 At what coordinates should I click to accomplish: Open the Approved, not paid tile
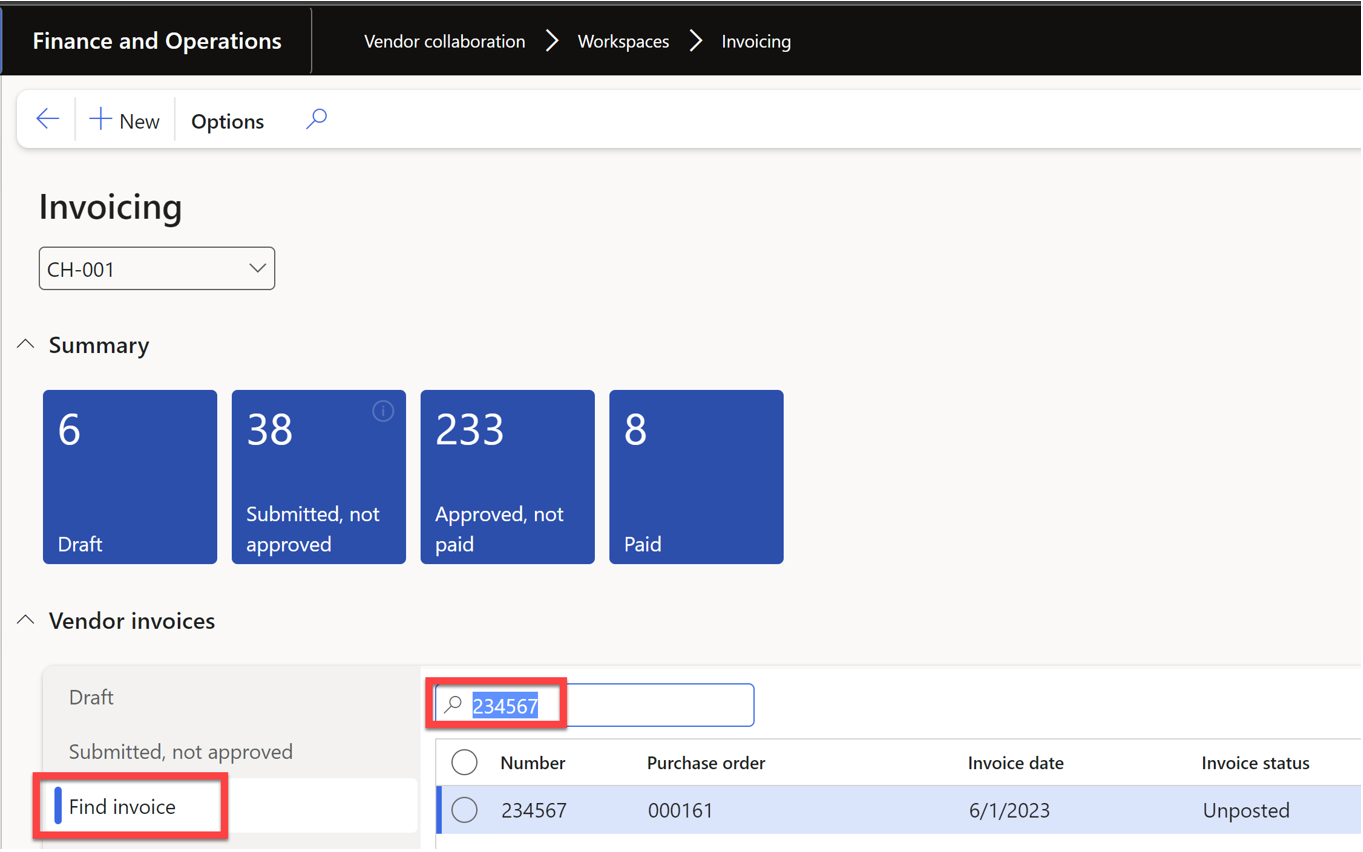click(x=508, y=477)
